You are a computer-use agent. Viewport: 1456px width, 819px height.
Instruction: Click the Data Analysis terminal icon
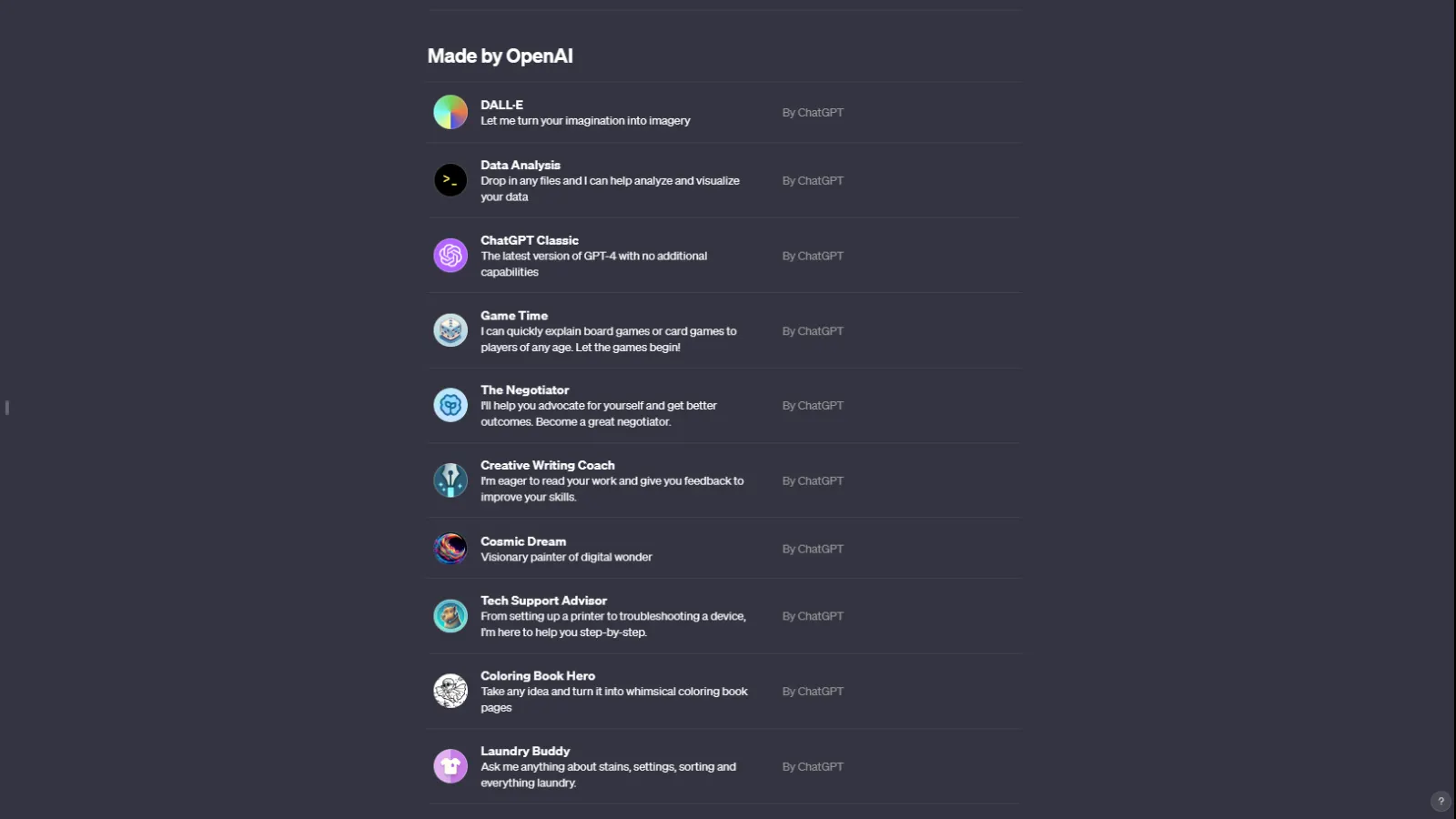450,180
